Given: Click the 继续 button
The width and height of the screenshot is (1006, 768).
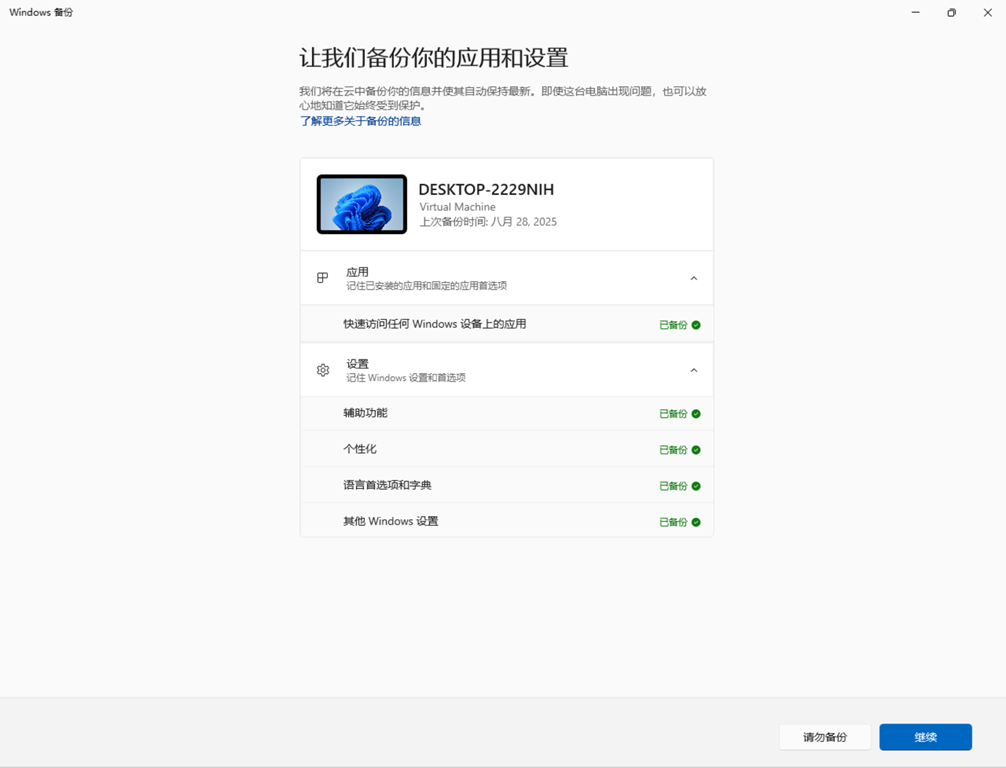Looking at the screenshot, I should [925, 737].
